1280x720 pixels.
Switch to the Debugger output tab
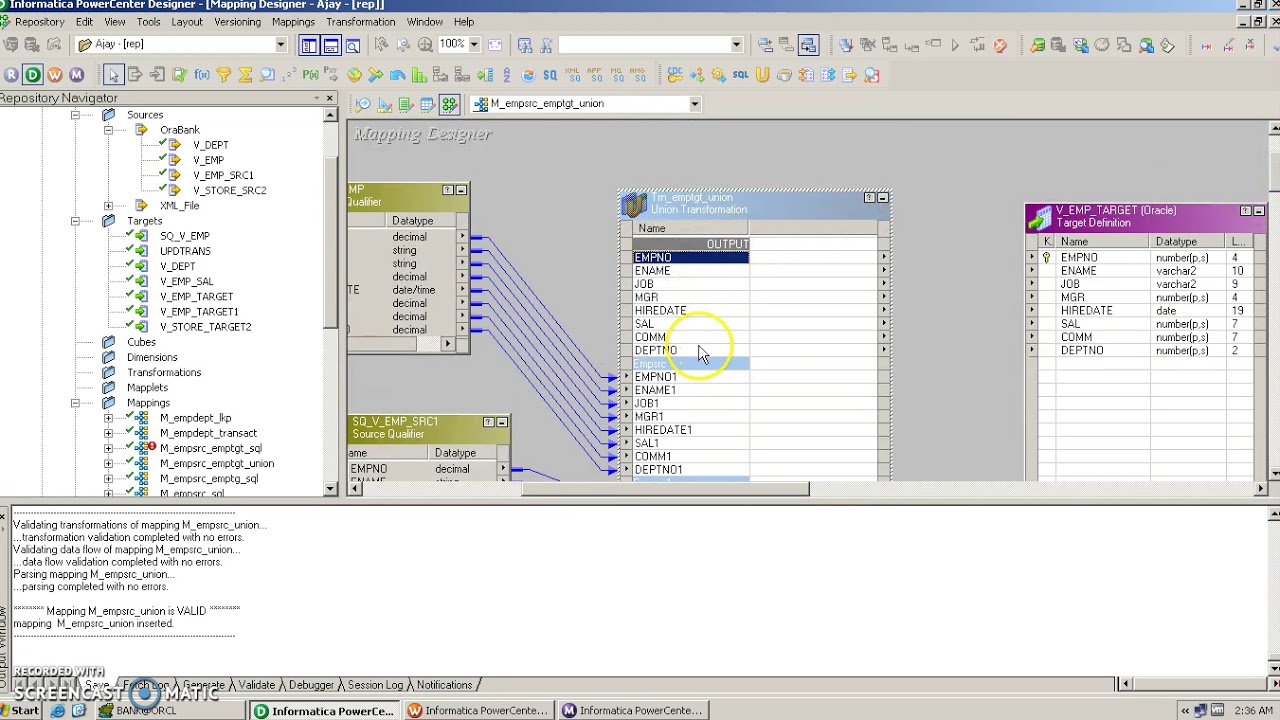click(x=311, y=685)
